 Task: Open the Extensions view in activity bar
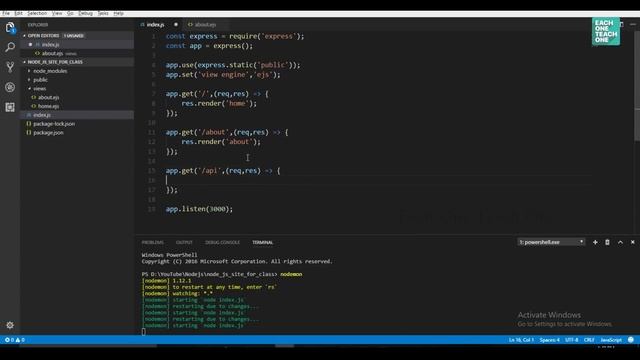pyautogui.click(x=10, y=107)
